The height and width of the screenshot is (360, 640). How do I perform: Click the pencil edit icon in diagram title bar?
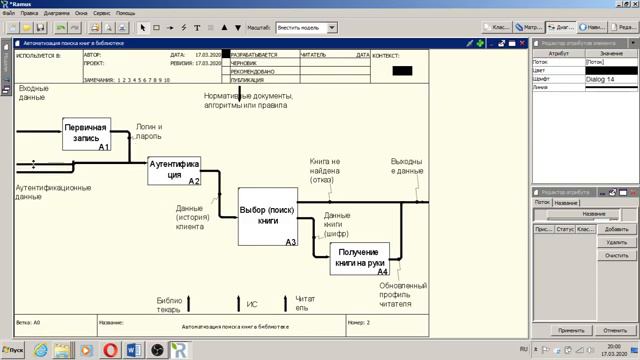click(x=470, y=43)
